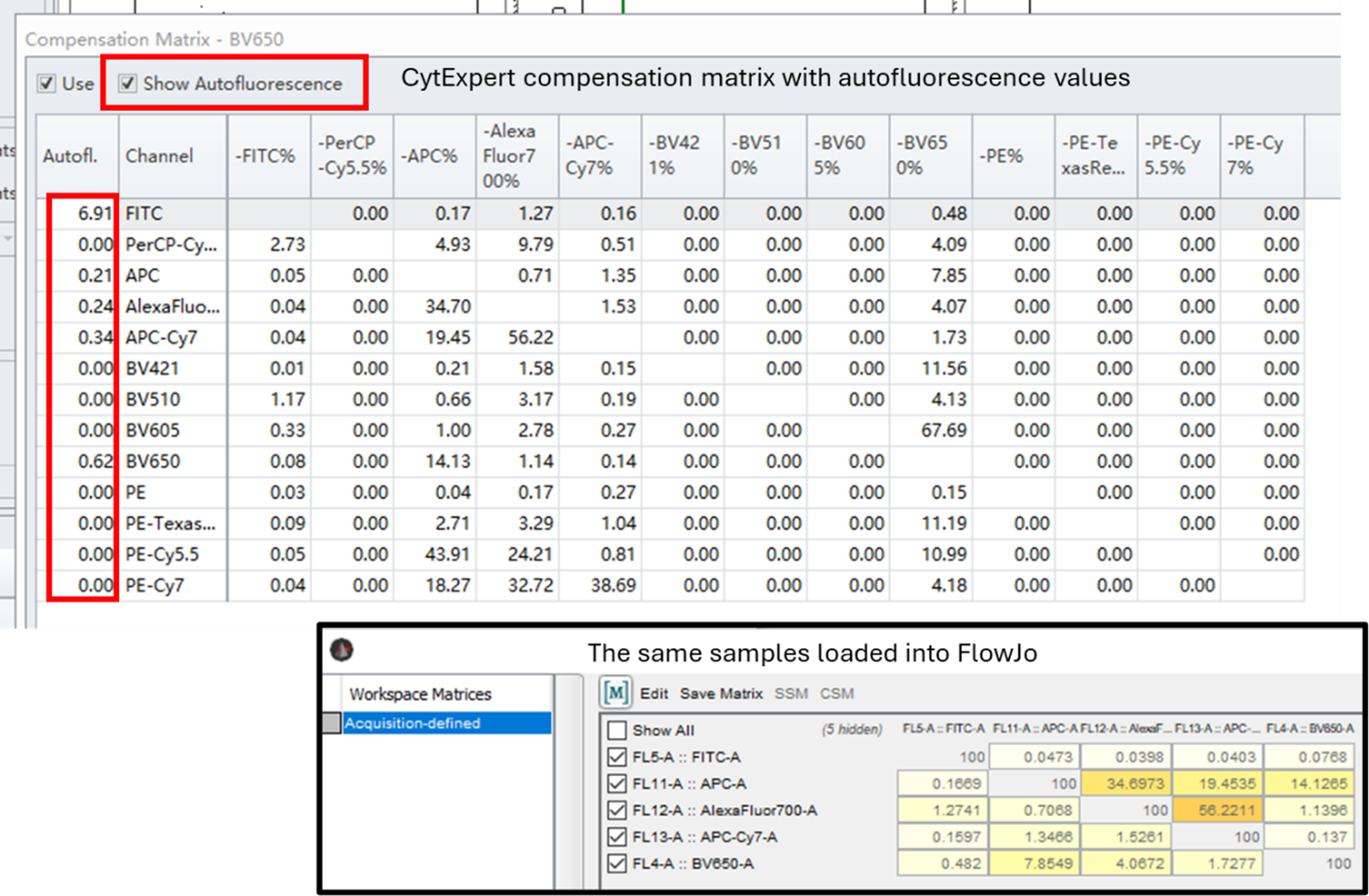This screenshot has width=1369, height=896.
Task: Select cell value 56.22 in APC-Cy7 row
Action: 531,337
